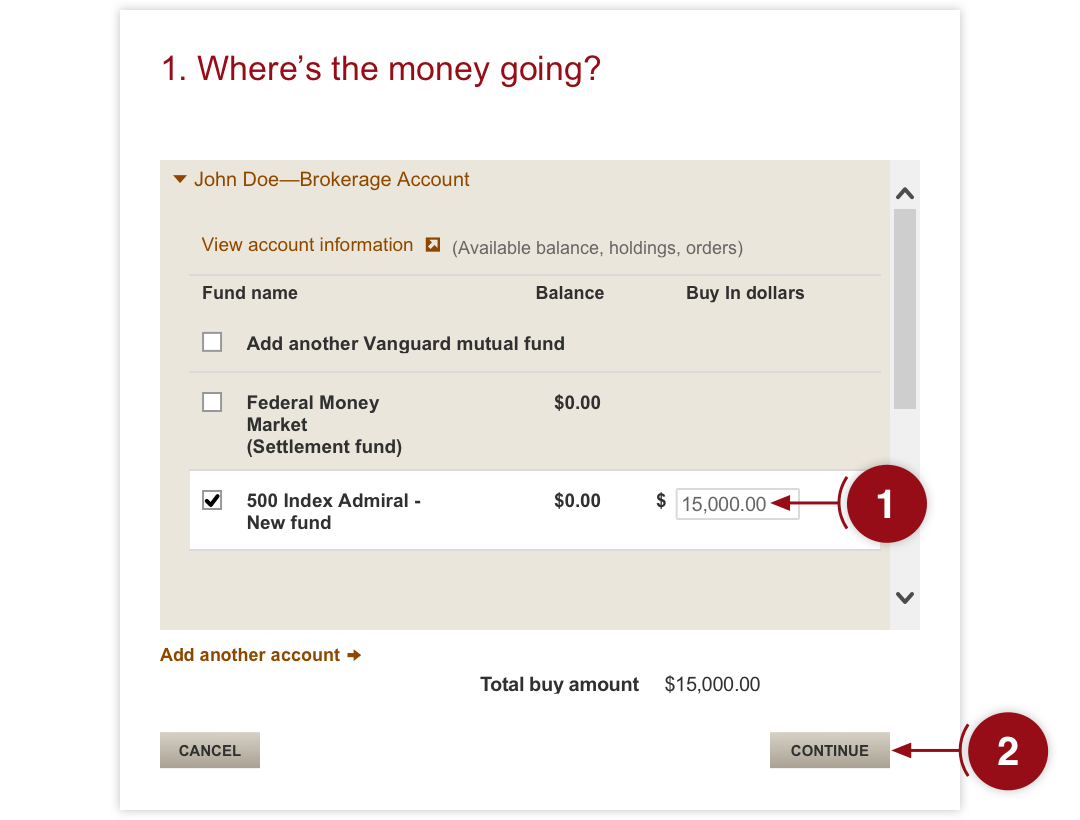Click the Total buy amount value
This screenshot has height=820, width=1080.
click(x=712, y=684)
